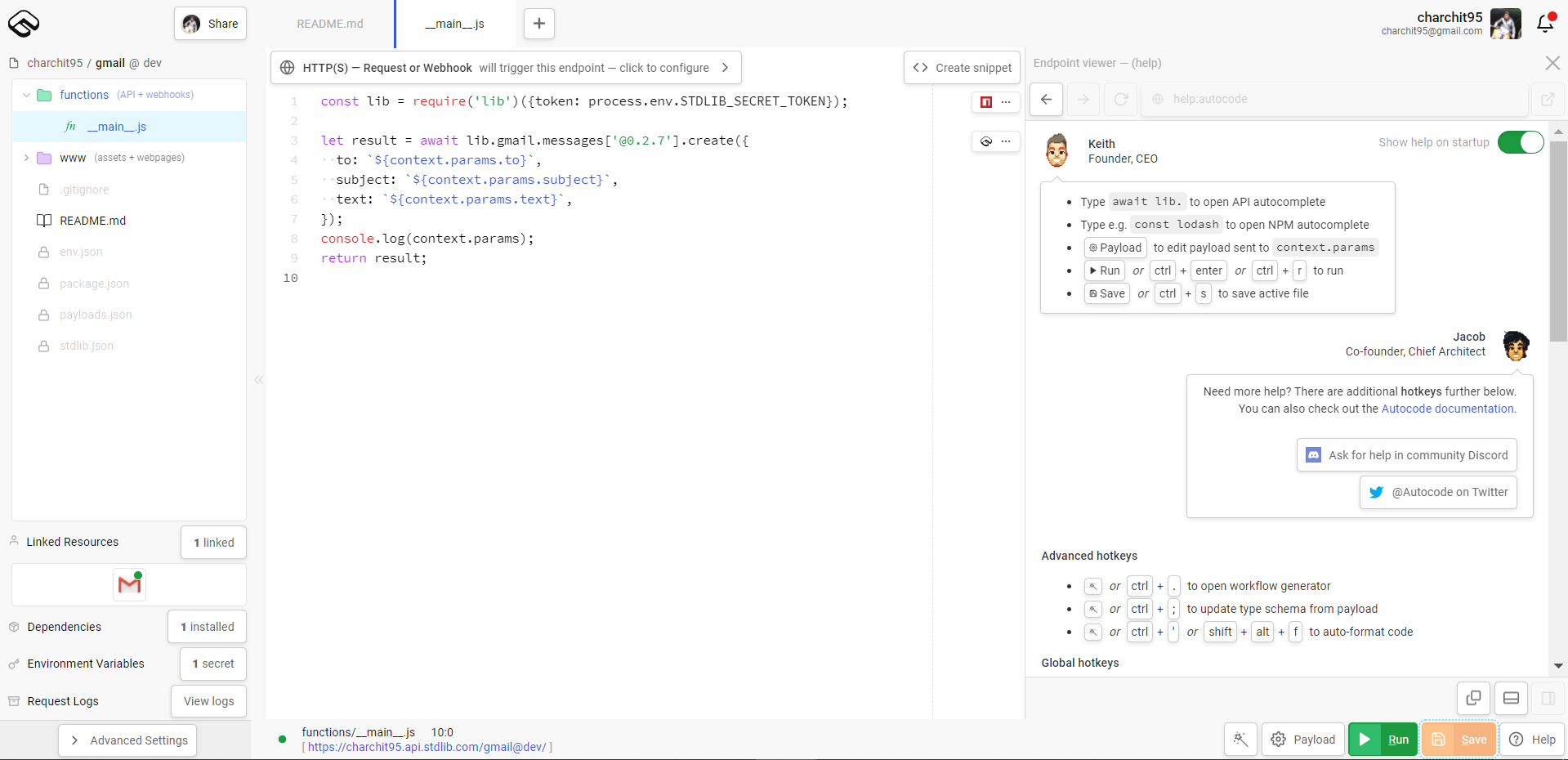Image resolution: width=1568 pixels, height=760 pixels.
Task: Open __main__.js in the file tree
Action: click(129, 127)
